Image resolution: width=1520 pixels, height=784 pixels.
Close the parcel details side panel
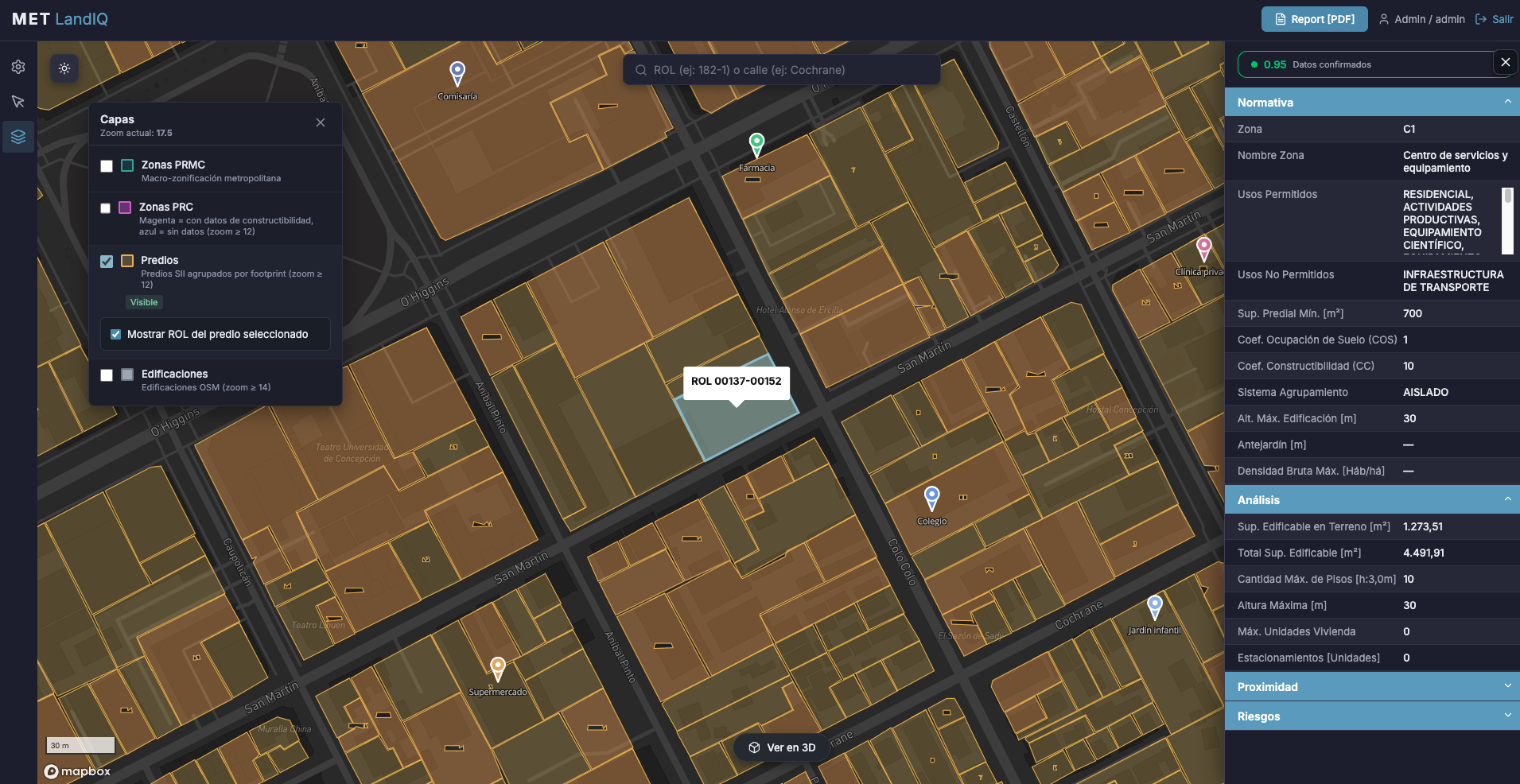point(1505,62)
